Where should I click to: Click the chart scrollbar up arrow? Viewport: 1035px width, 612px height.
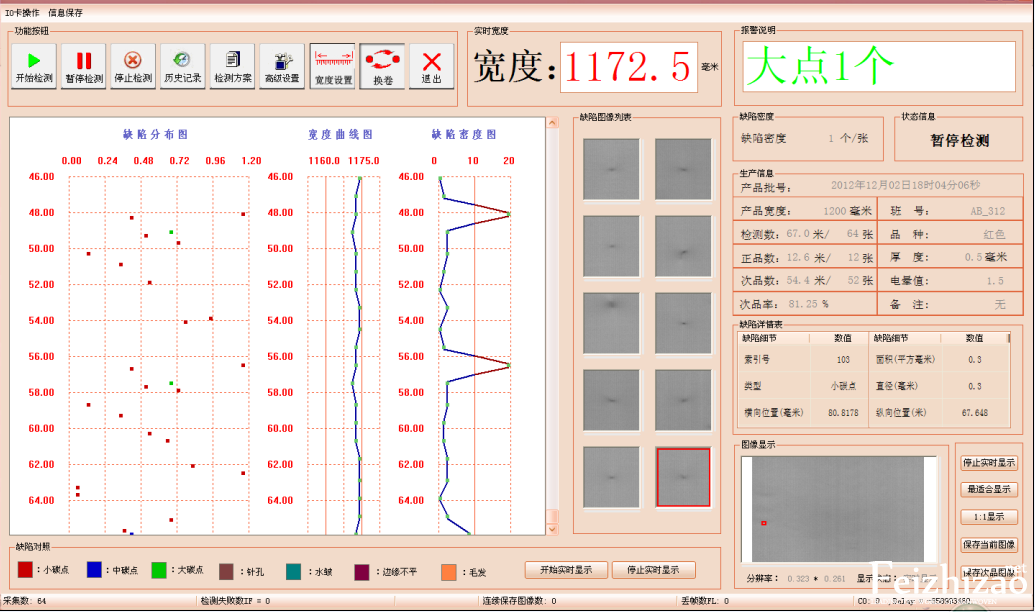(552, 123)
